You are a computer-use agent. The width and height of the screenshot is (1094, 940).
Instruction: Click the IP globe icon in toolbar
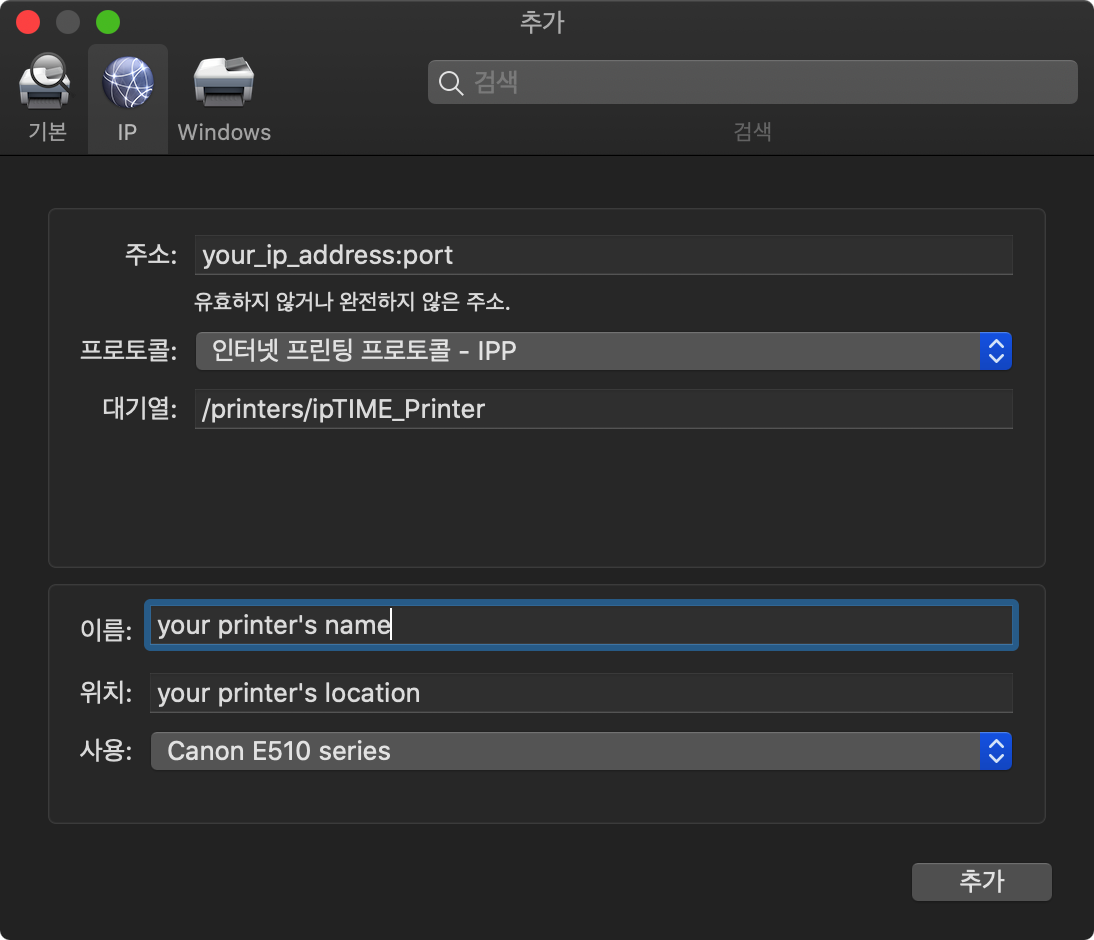[127, 80]
